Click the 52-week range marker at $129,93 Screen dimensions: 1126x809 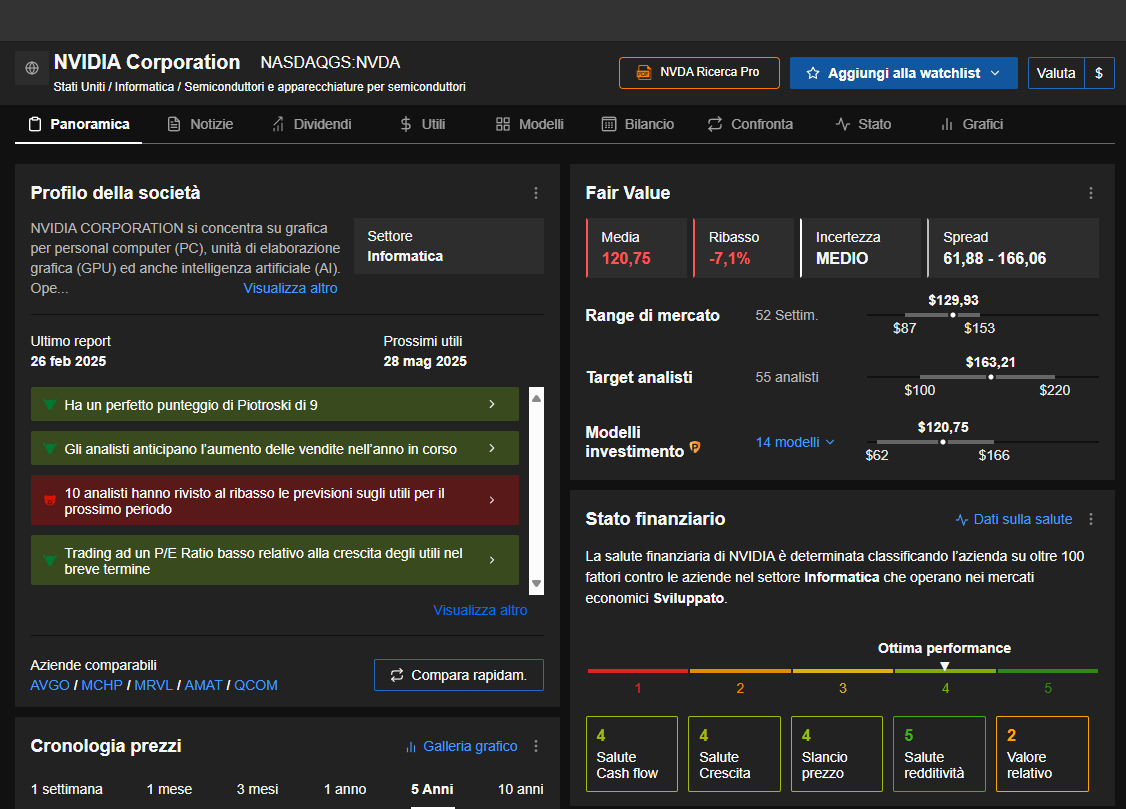(x=953, y=315)
